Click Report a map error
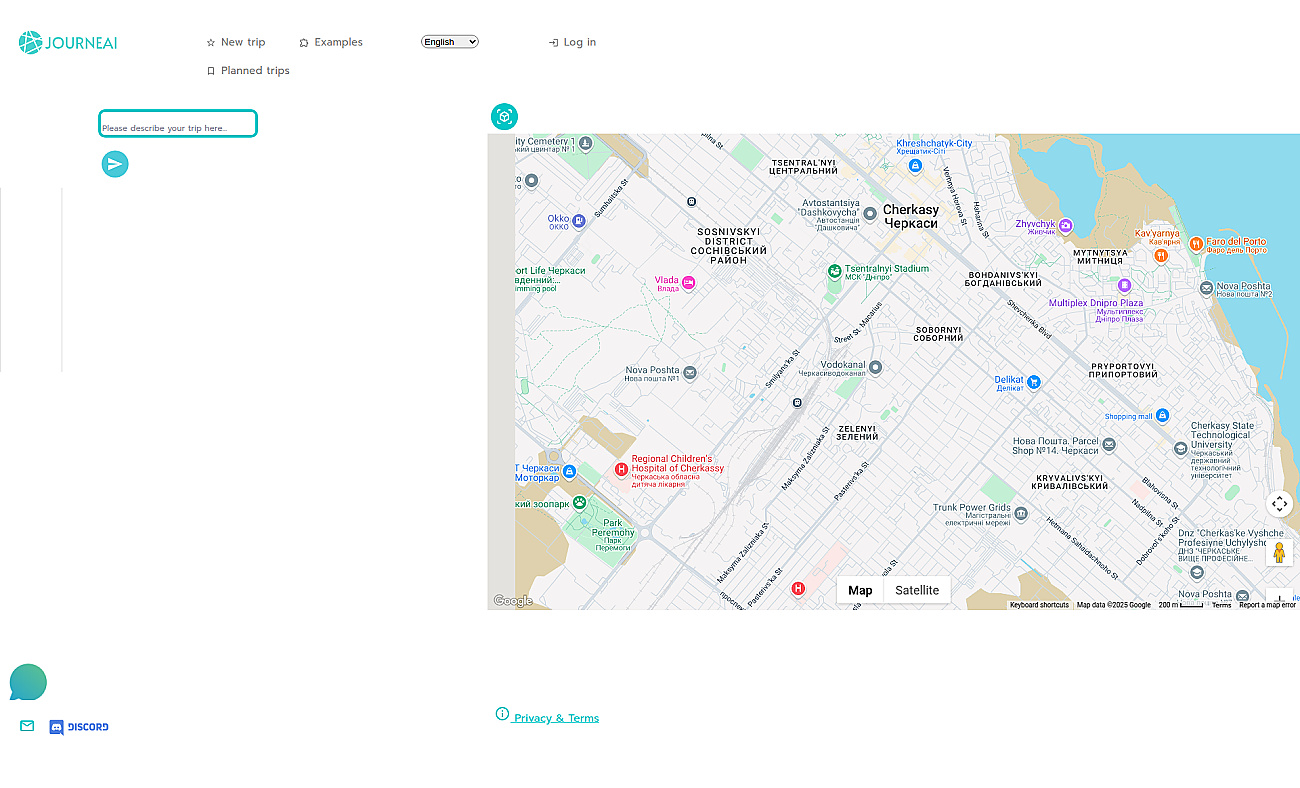 (x=1267, y=605)
